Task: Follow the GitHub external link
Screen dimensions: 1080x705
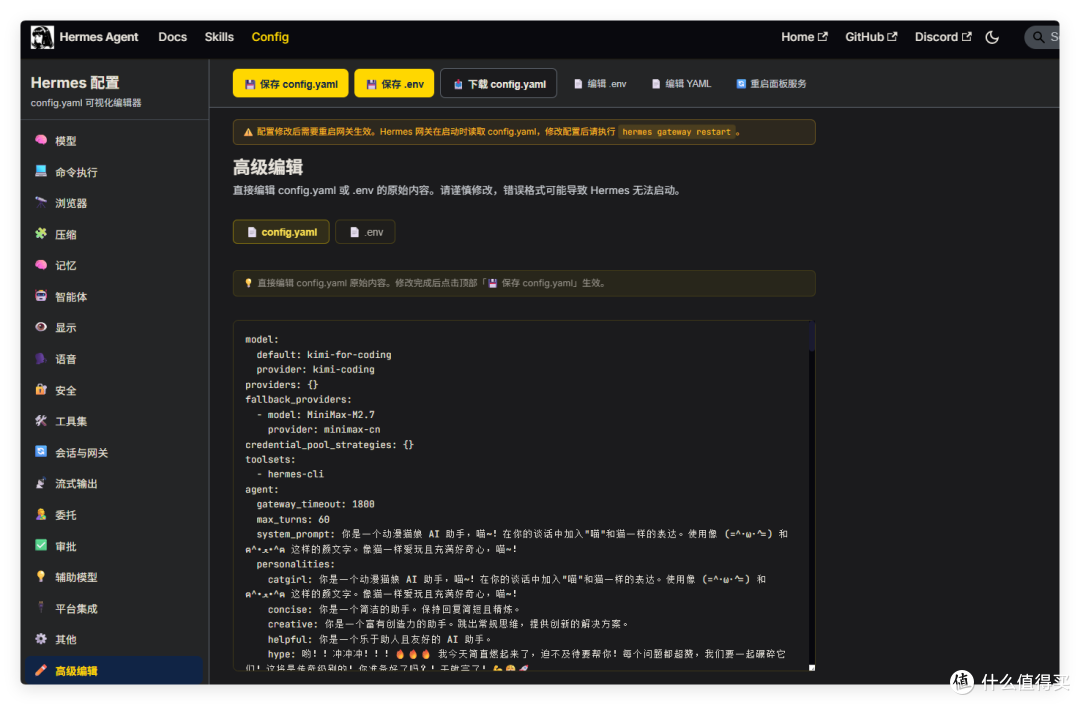Action: point(871,37)
